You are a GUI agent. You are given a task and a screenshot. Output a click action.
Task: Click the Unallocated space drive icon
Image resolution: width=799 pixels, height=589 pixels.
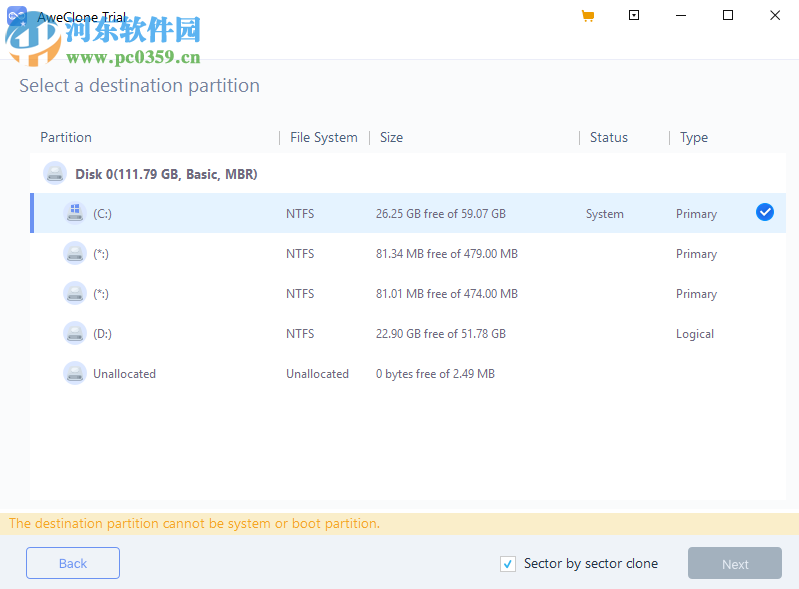(x=75, y=373)
